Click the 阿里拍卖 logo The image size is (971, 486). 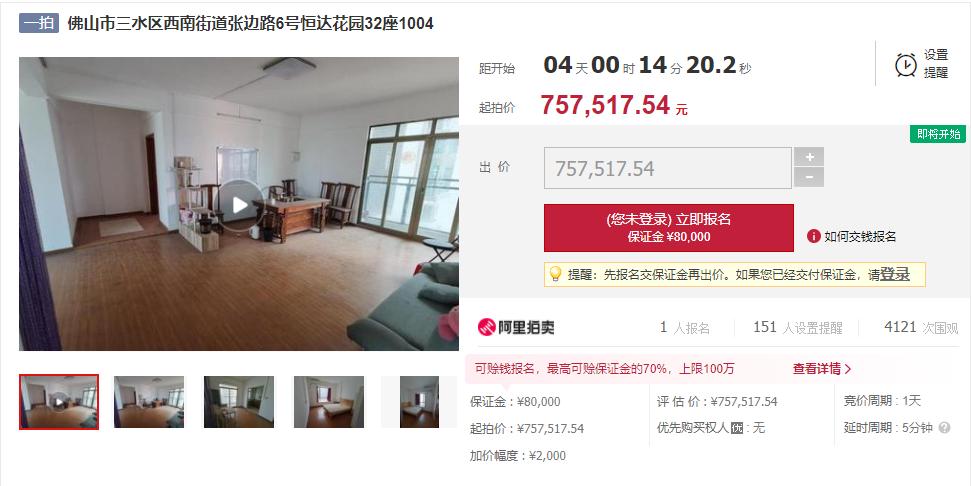[516, 328]
